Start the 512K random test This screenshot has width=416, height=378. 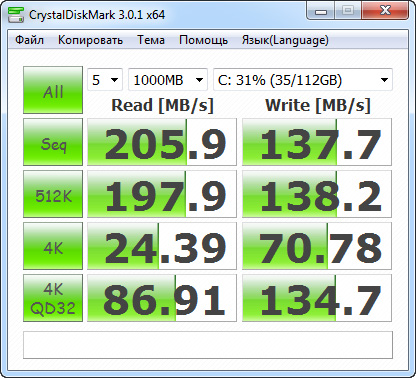tap(53, 194)
